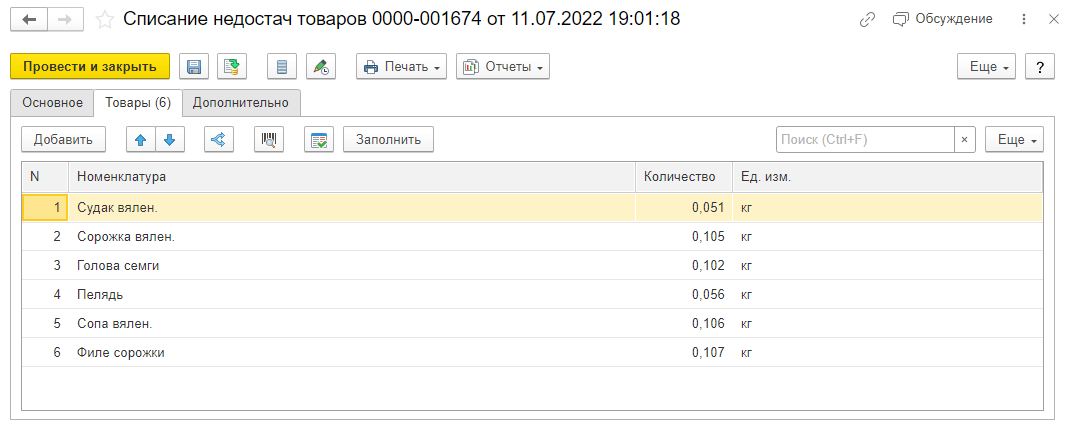This screenshot has width=1065, height=427.
Task: Click the post document icon
Action: [232, 67]
